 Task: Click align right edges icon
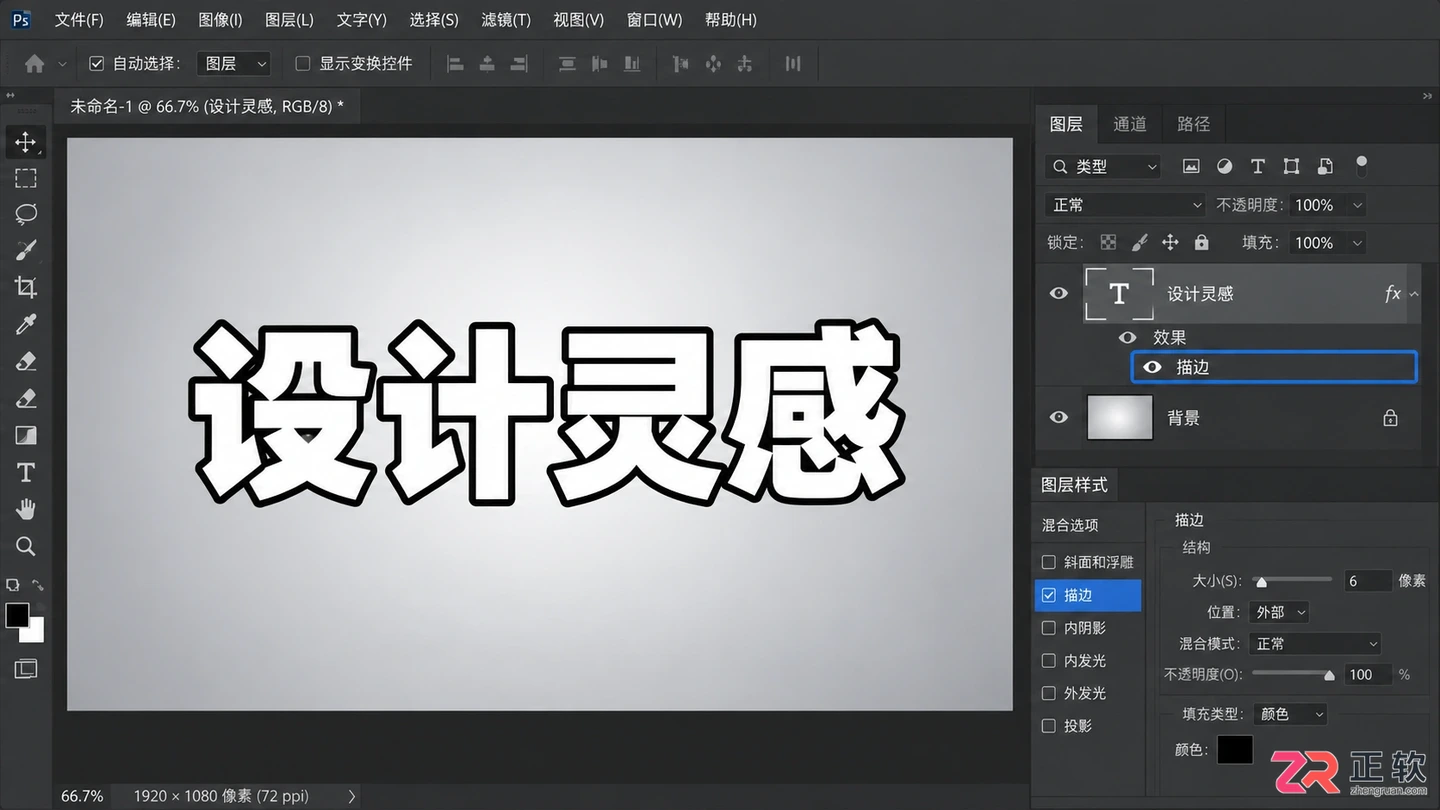pyautogui.click(x=519, y=64)
